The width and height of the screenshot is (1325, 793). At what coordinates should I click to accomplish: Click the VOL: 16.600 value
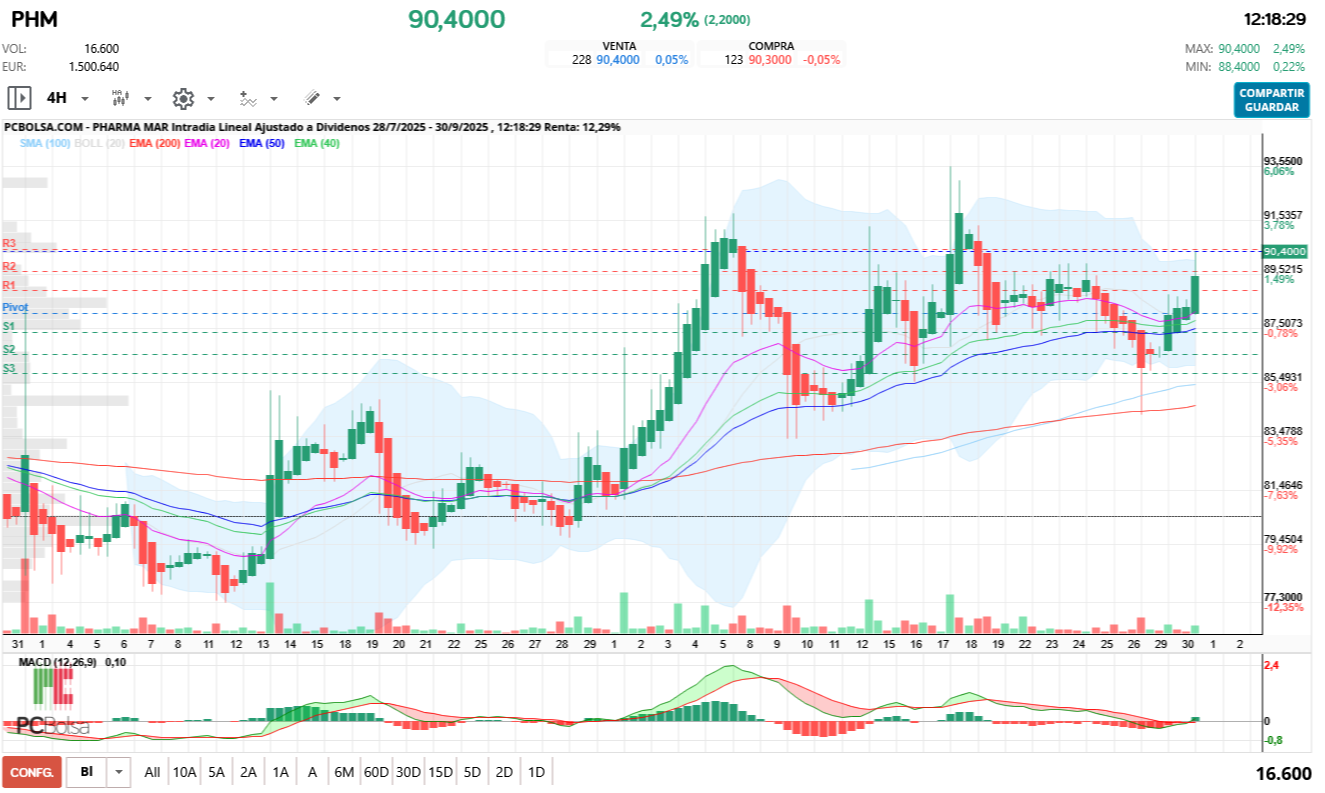(101, 48)
